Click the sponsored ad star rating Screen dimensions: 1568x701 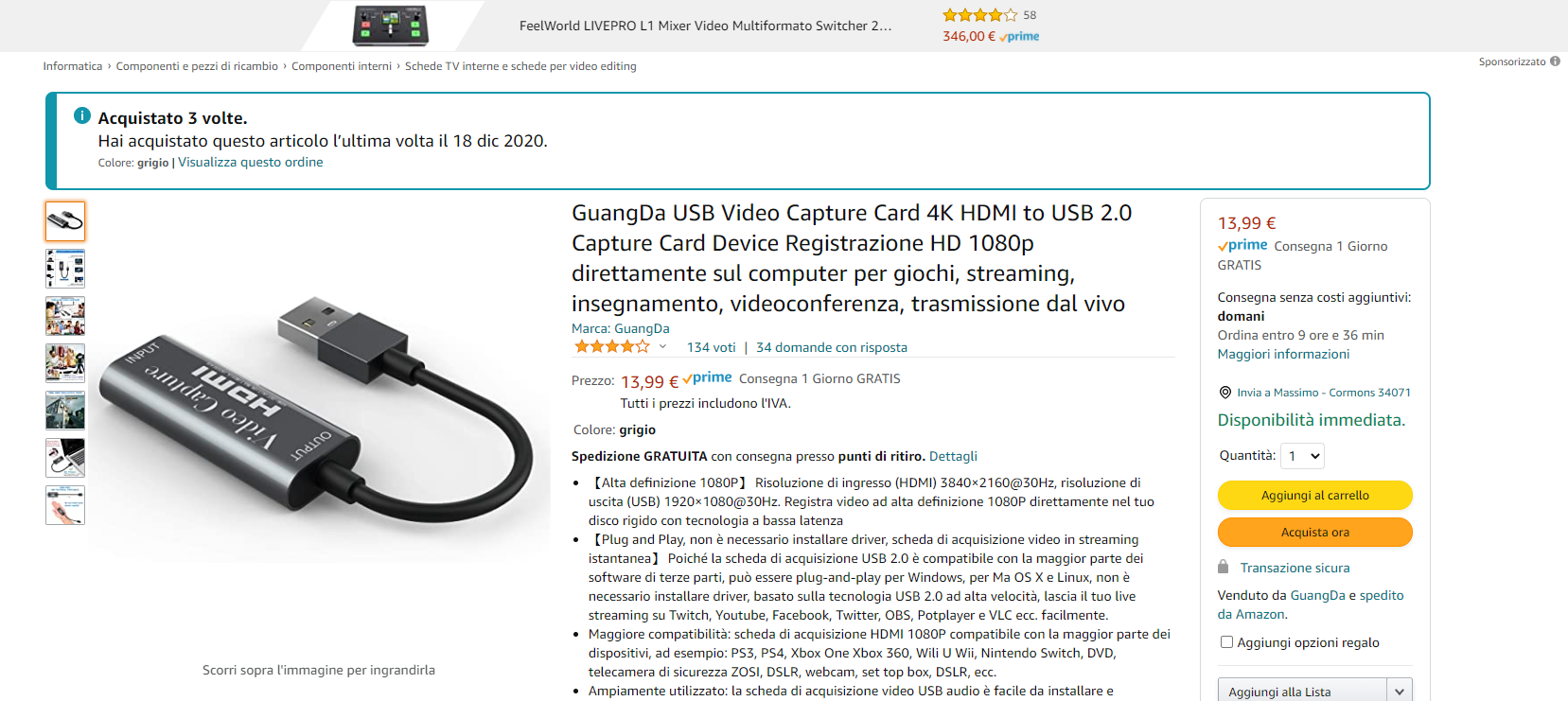(x=979, y=15)
